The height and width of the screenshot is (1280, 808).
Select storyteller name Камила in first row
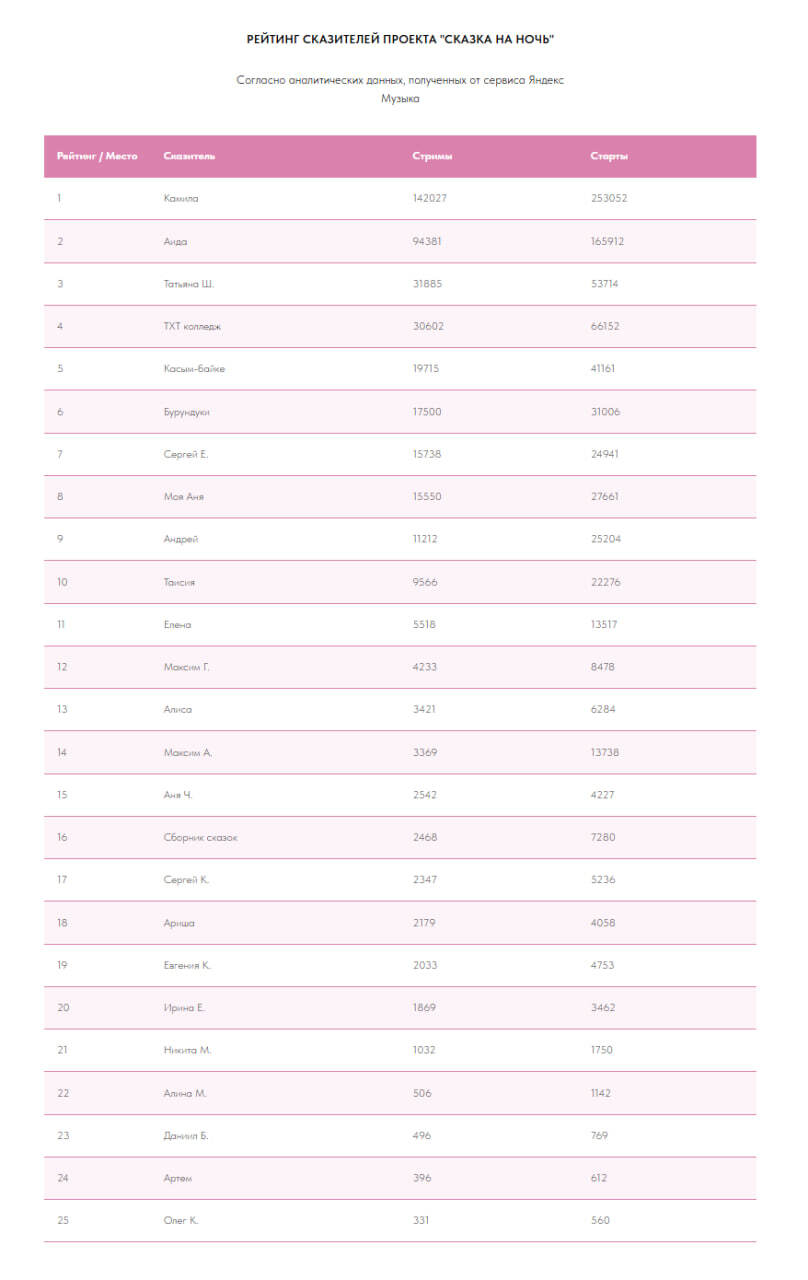[x=181, y=198]
